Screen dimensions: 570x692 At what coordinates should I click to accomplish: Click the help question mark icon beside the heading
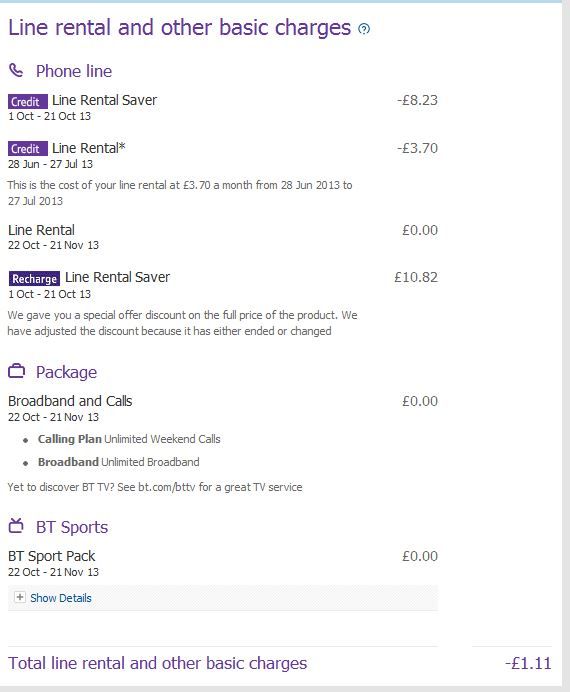(x=364, y=29)
